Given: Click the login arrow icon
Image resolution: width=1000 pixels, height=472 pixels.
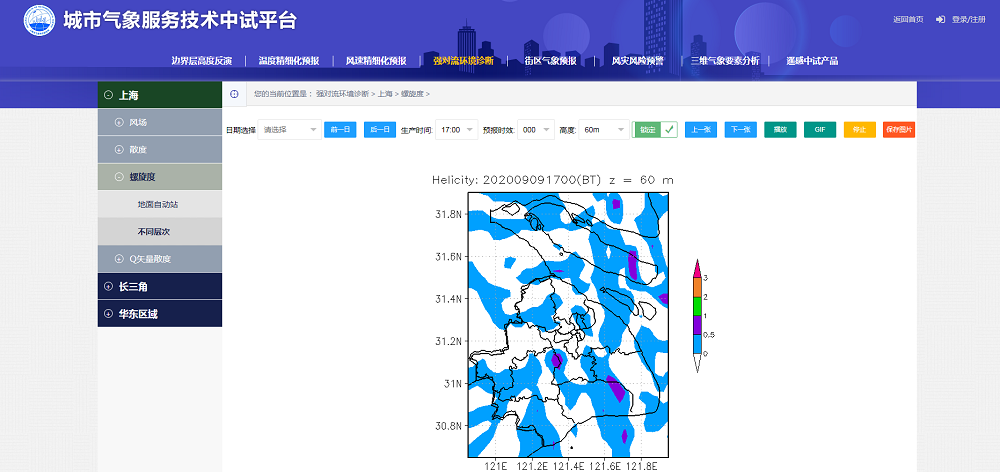Looking at the screenshot, I should point(940,20).
